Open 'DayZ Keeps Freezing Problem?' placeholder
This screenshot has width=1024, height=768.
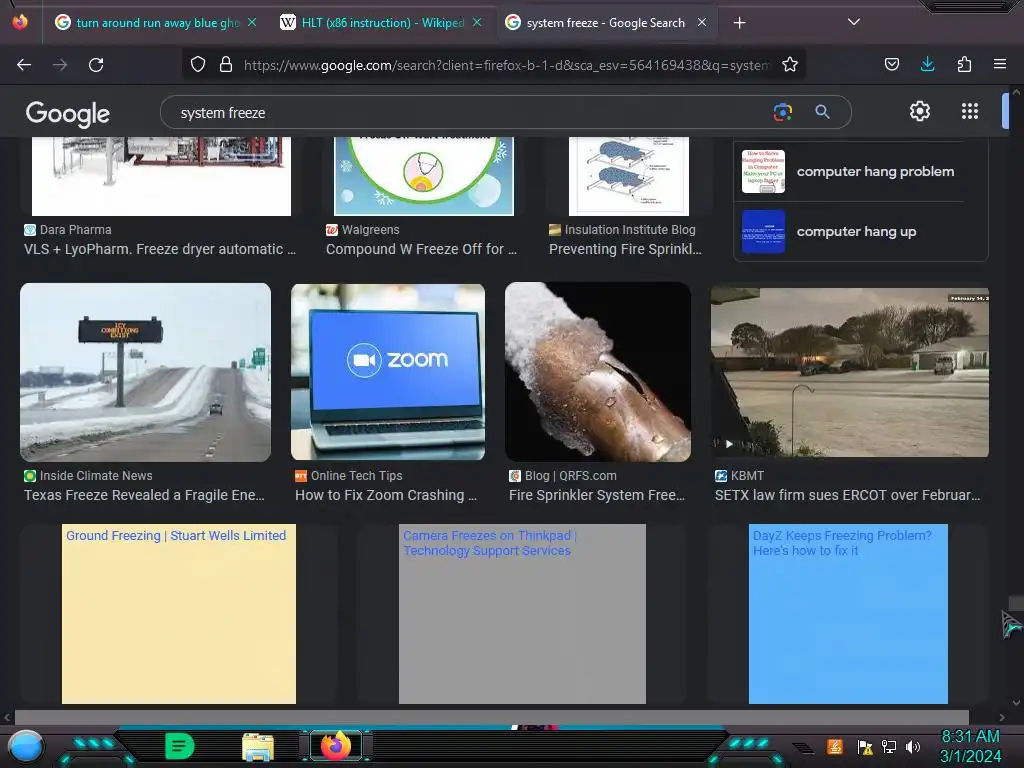(x=848, y=614)
